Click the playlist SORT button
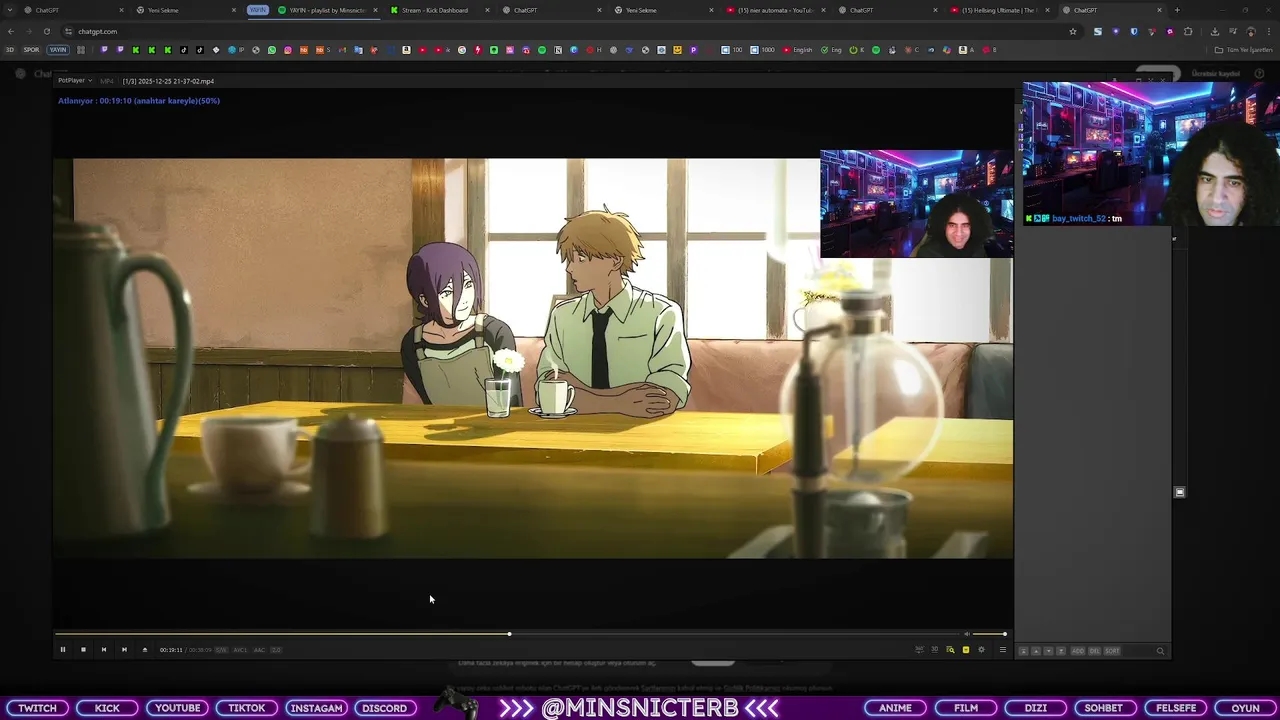1280x720 pixels. coord(1112,651)
